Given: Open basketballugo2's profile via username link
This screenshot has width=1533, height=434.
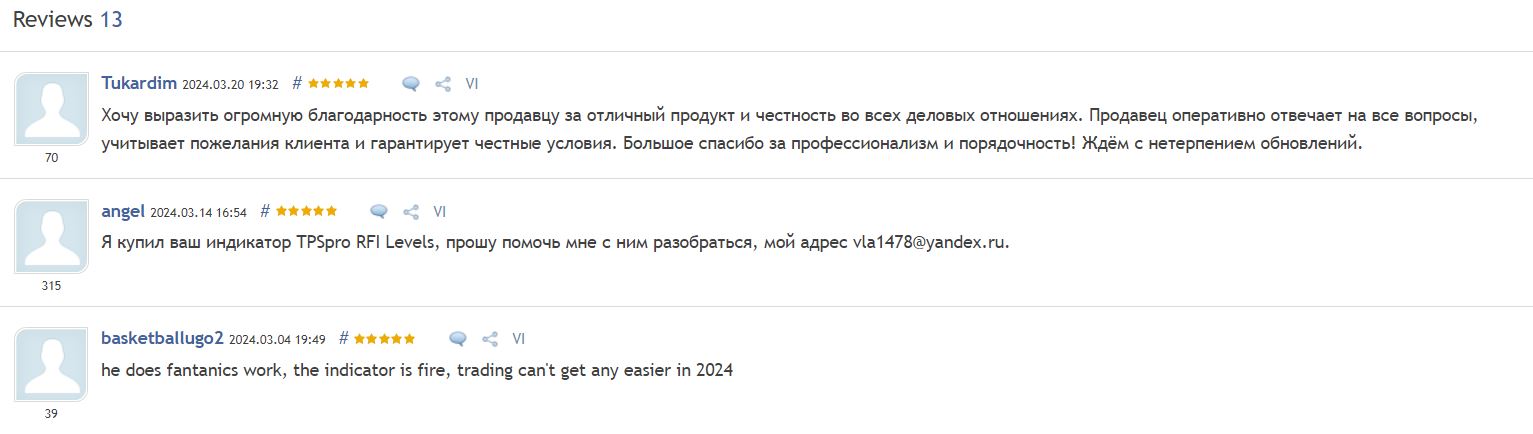Looking at the screenshot, I should coord(162,339).
